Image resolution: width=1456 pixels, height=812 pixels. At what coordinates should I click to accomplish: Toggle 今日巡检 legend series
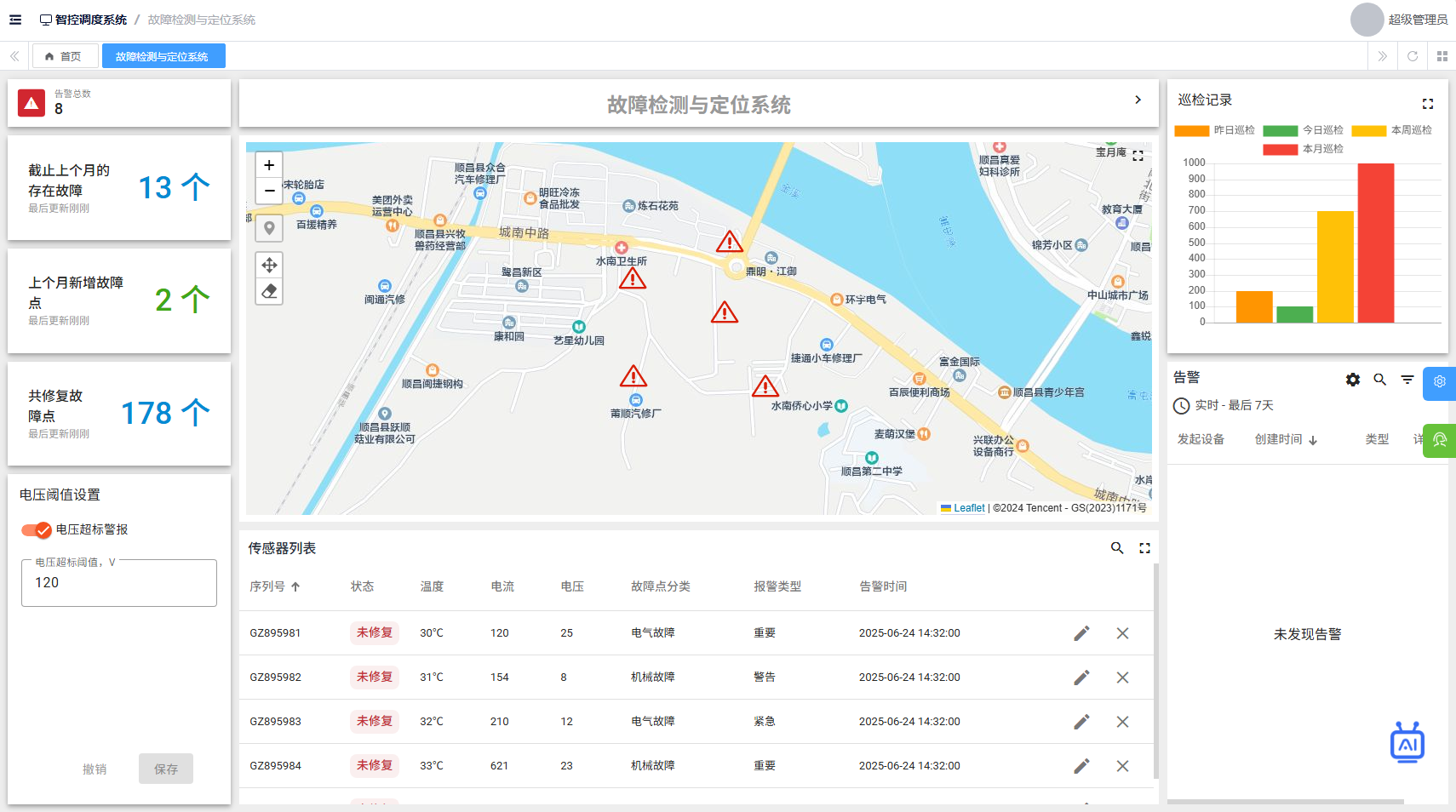1304,130
